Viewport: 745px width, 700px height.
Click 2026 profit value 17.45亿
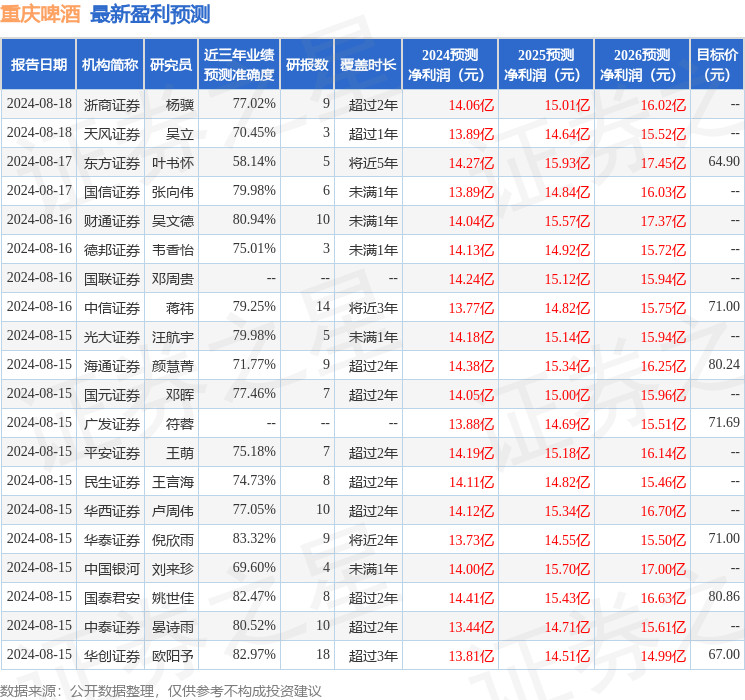663,163
